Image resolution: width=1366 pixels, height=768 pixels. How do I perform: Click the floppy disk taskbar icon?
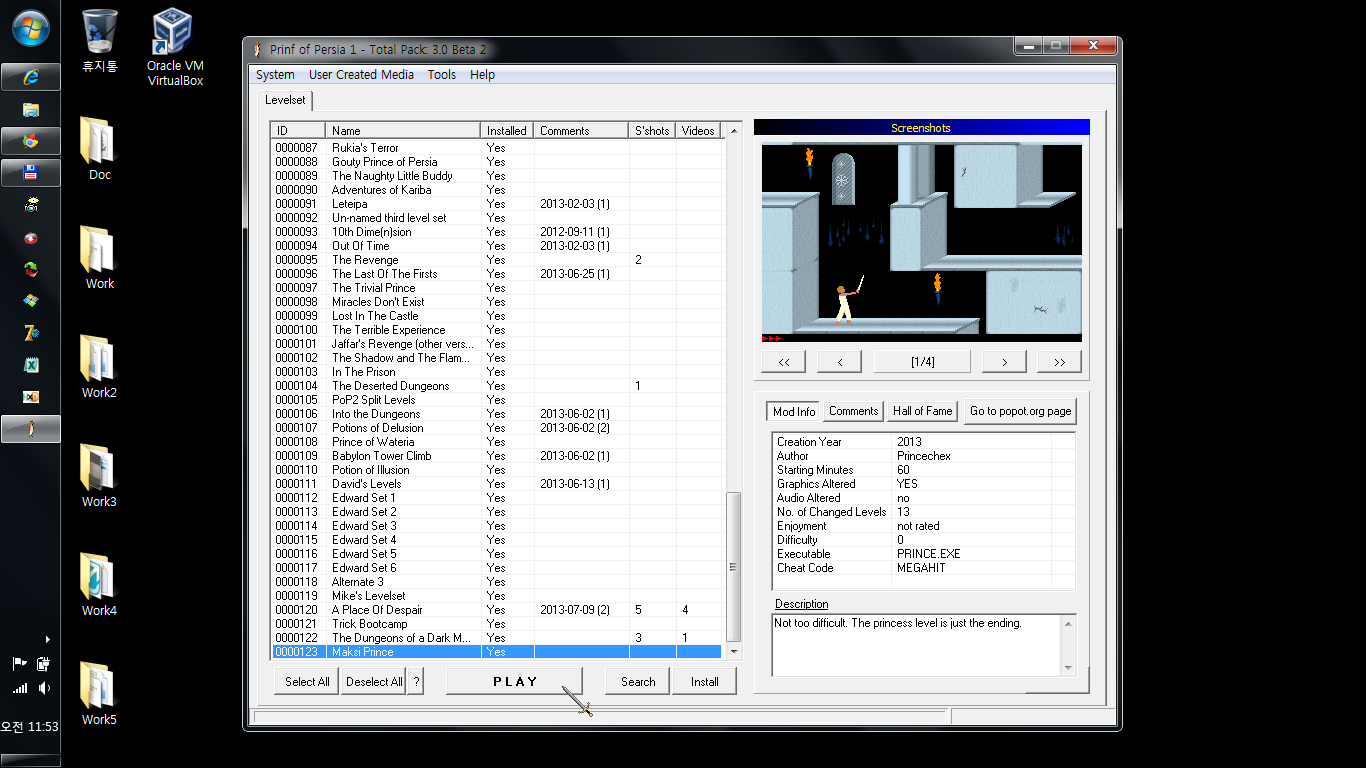[x=30, y=173]
